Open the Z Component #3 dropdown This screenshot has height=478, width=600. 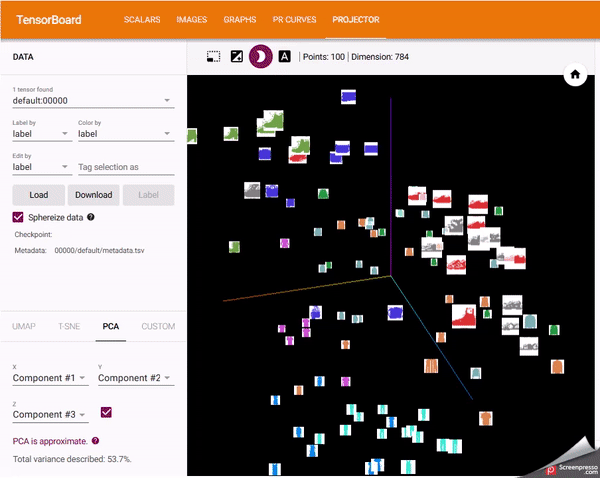click(x=50, y=414)
